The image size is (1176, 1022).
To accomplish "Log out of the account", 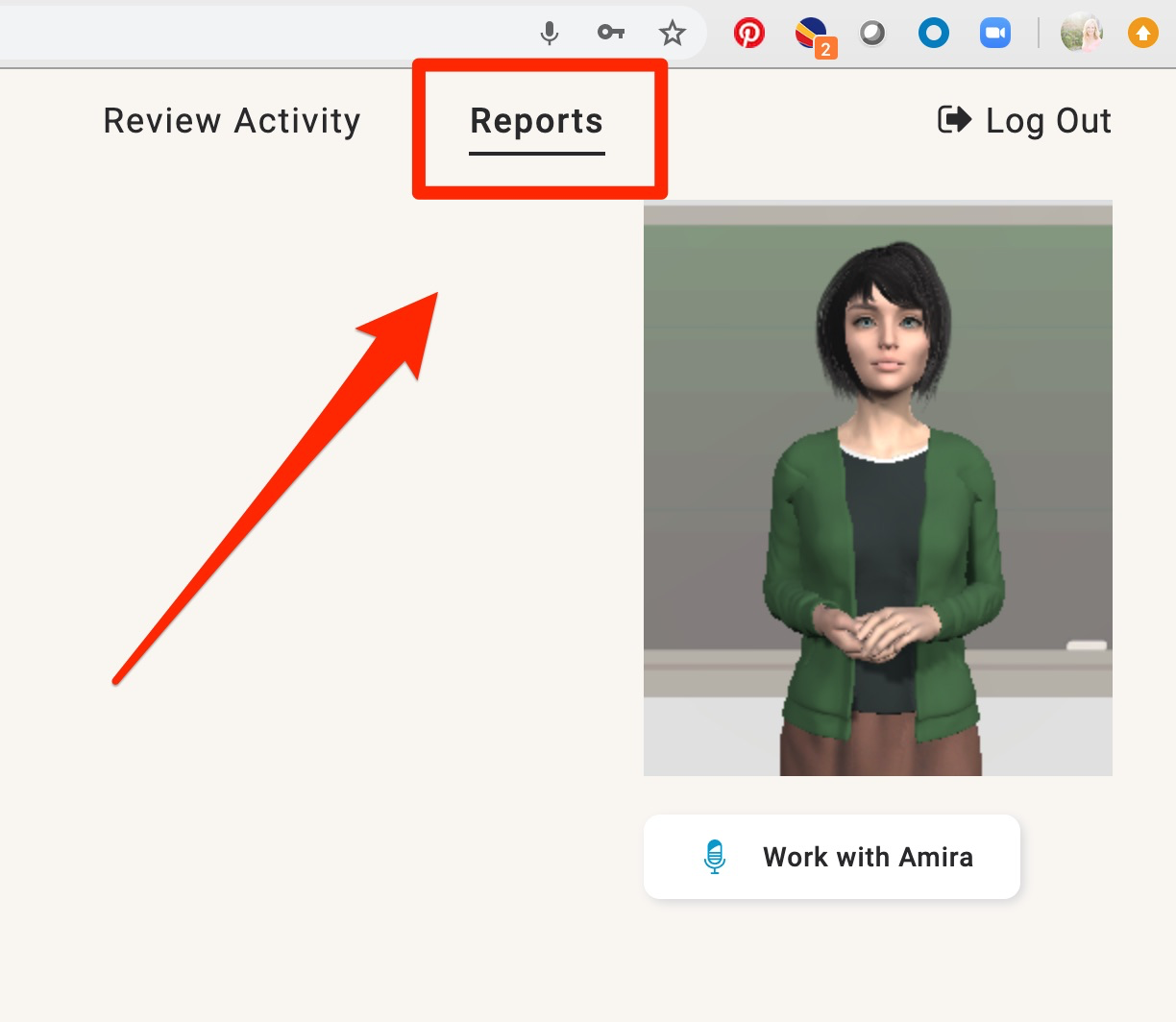I will (1025, 121).
